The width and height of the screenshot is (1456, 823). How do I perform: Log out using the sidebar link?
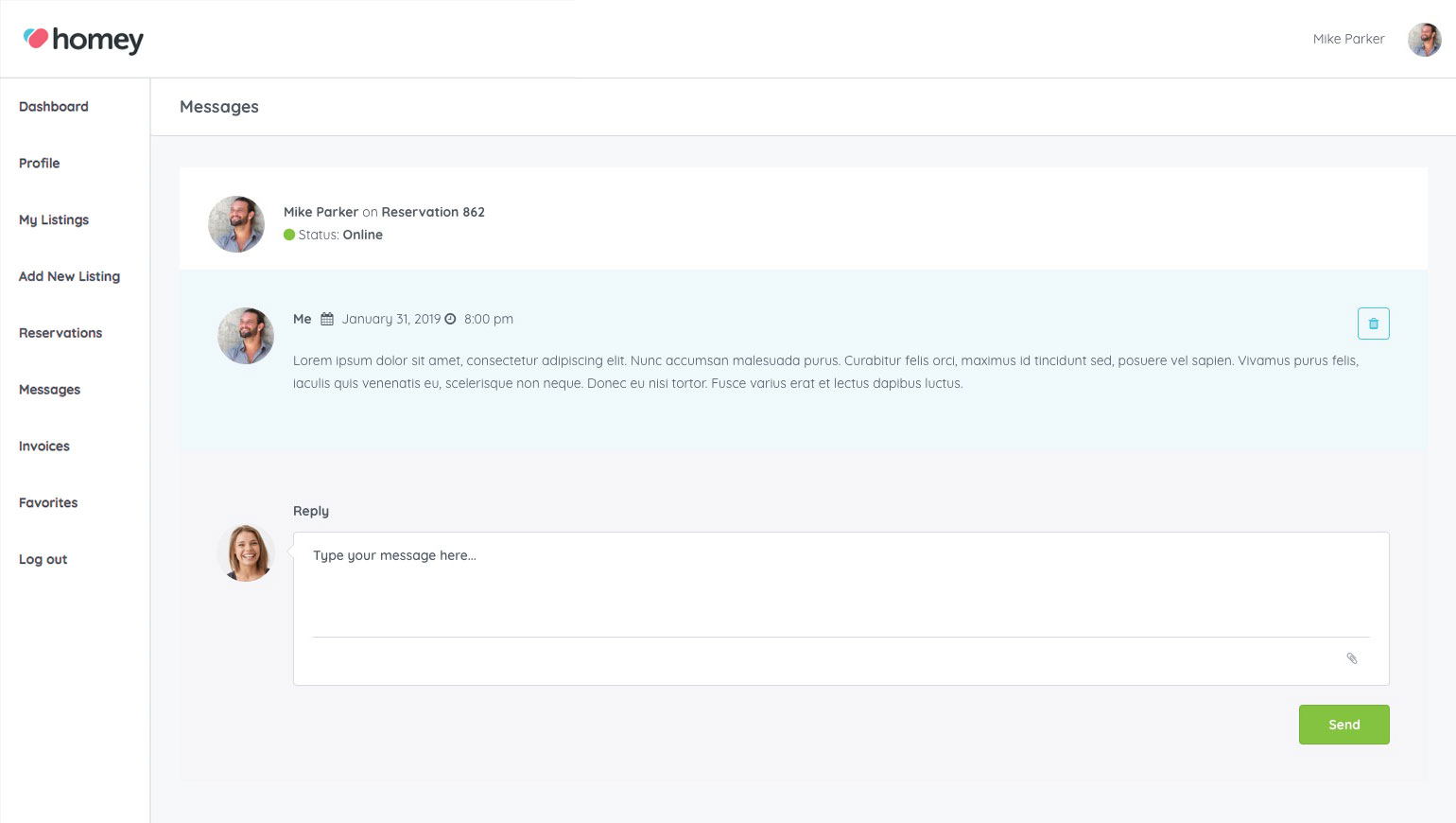point(43,560)
